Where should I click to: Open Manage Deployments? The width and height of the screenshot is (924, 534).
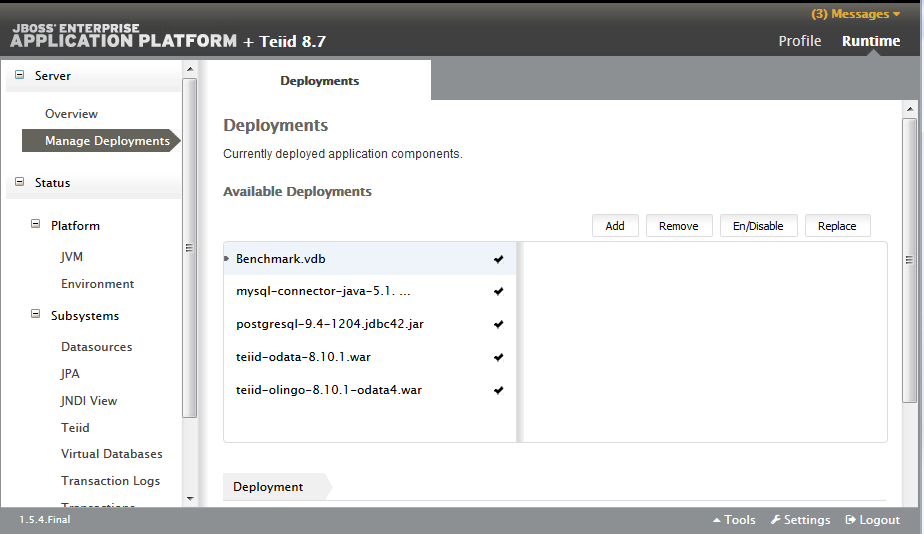100,140
